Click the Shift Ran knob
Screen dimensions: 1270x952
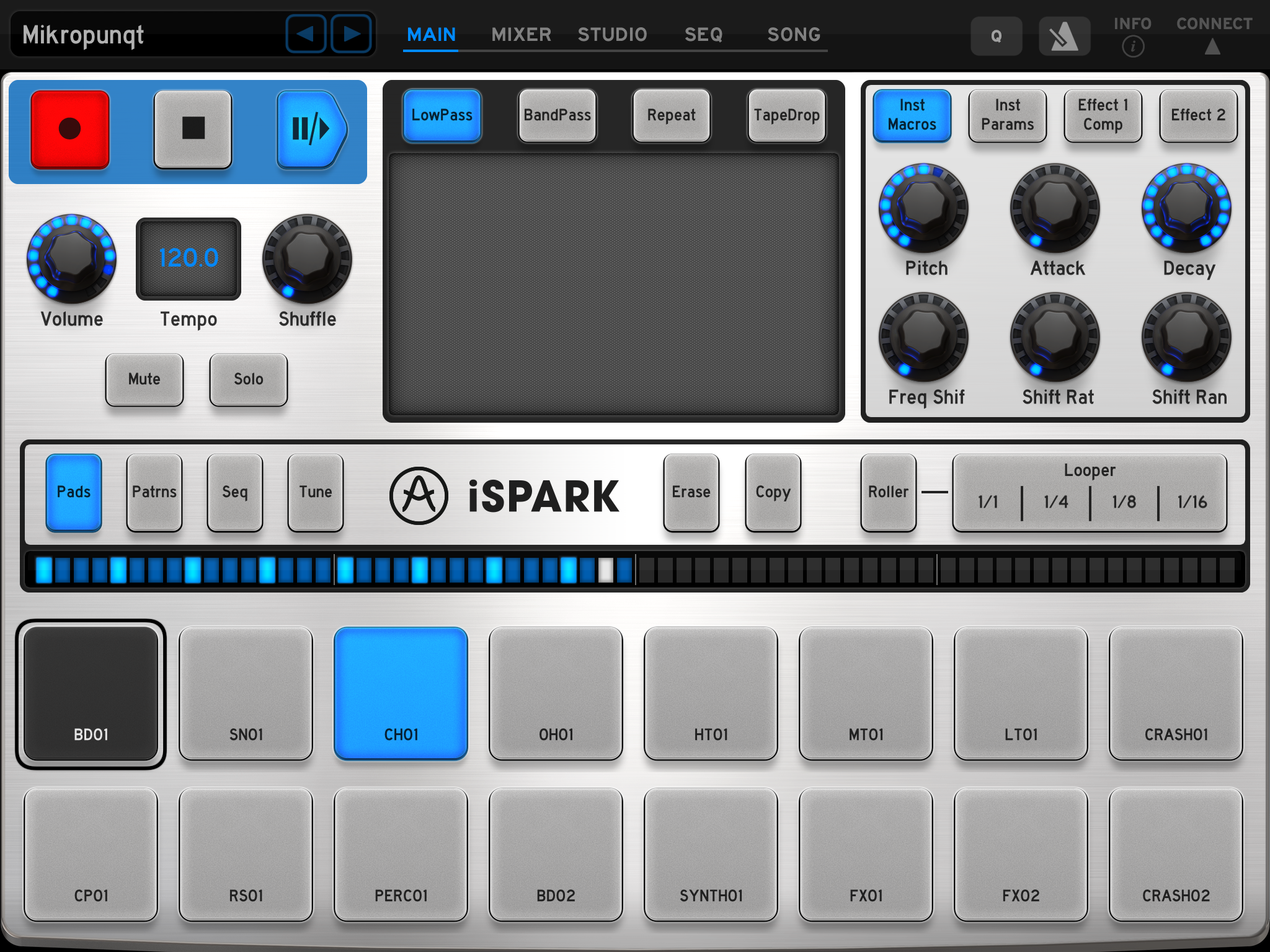coord(1186,337)
